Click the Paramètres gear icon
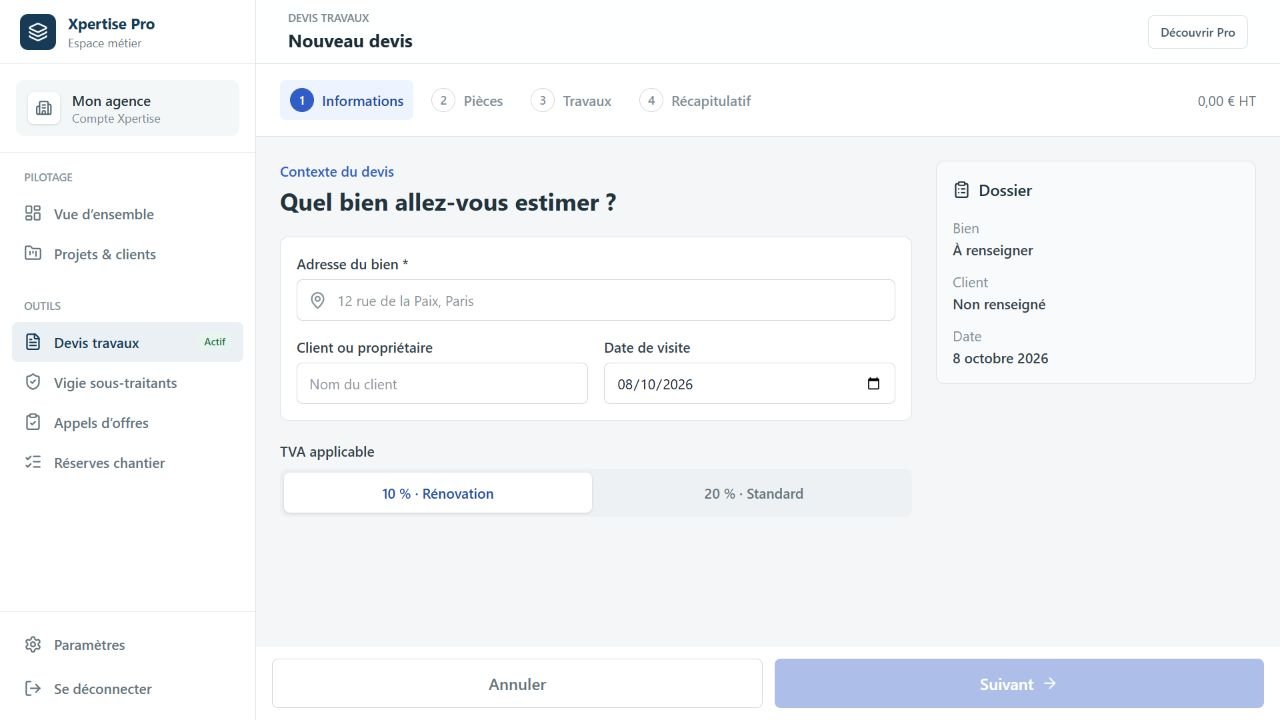The image size is (1280, 720). coord(33,645)
